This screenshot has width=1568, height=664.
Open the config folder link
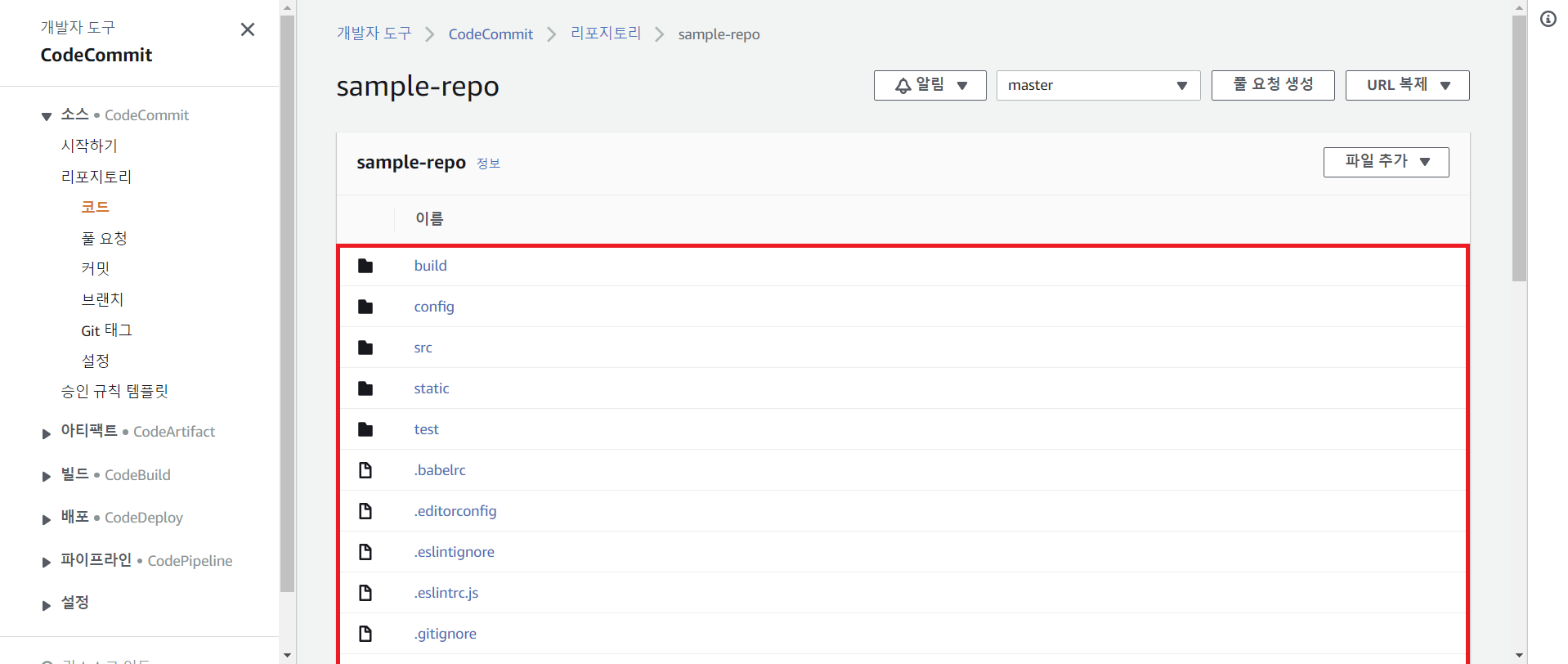coord(434,307)
